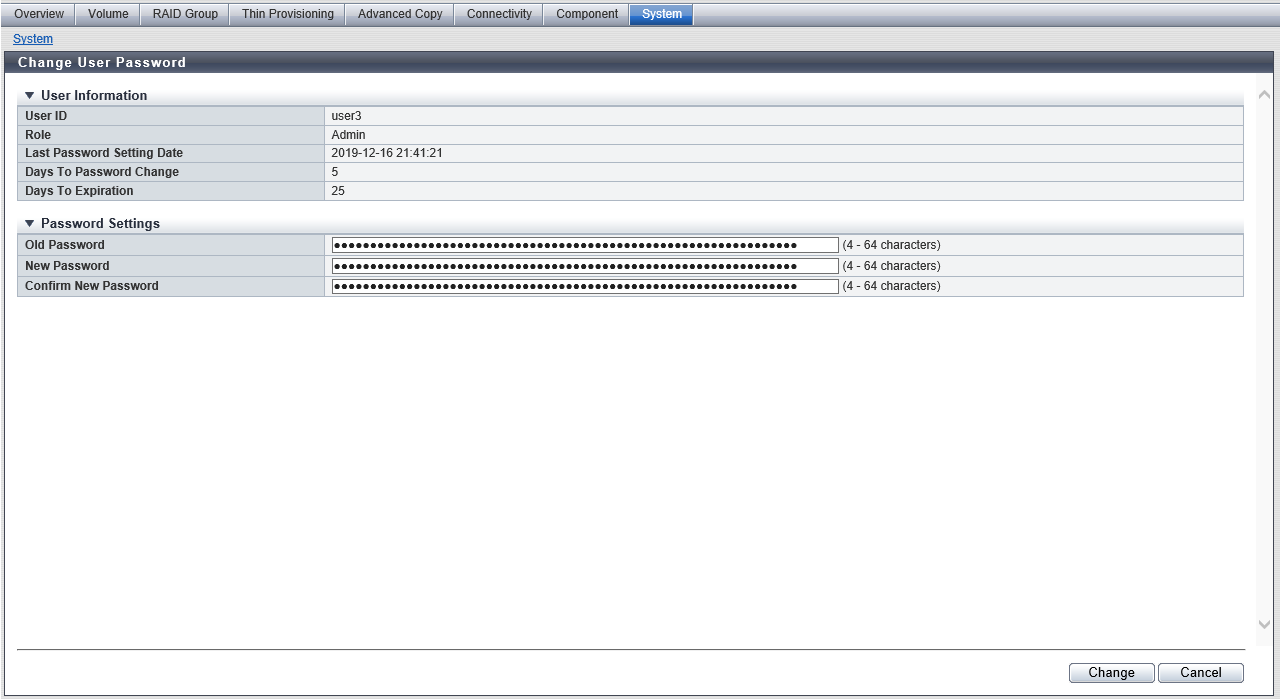1280x699 pixels.
Task: Focus the Old Password field
Action: tap(585, 245)
